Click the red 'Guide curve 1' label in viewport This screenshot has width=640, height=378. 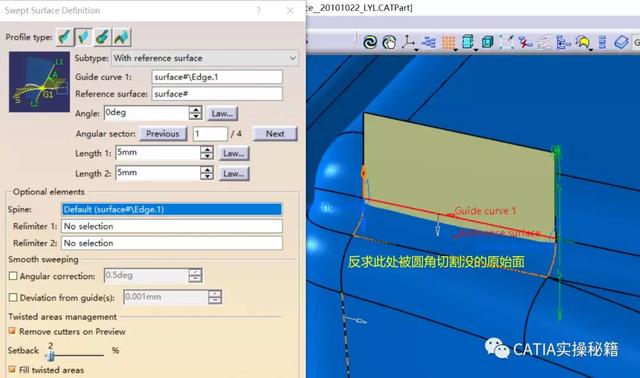click(485, 211)
